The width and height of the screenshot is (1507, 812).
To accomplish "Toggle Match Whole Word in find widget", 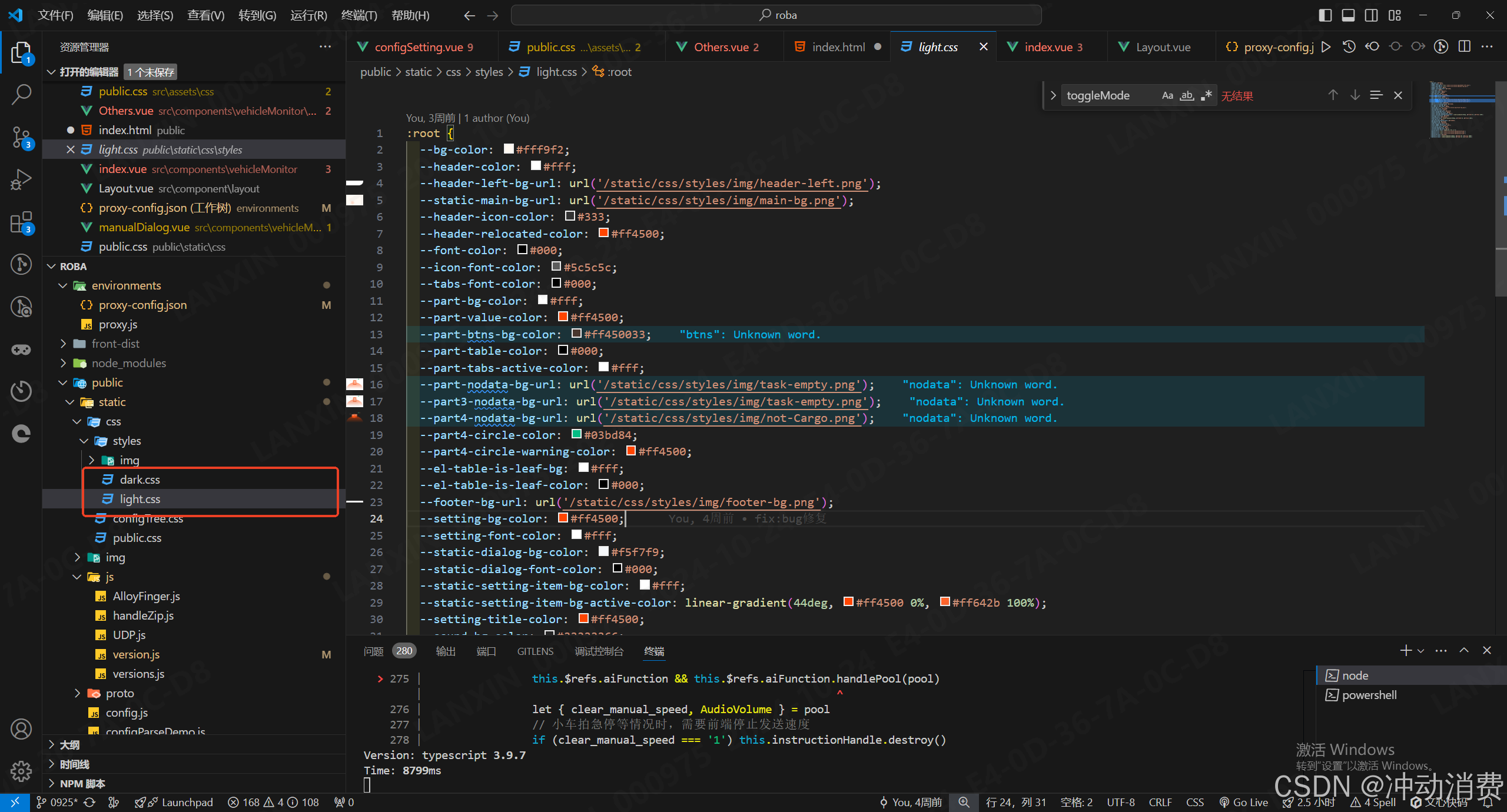I will pyautogui.click(x=1187, y=95).
